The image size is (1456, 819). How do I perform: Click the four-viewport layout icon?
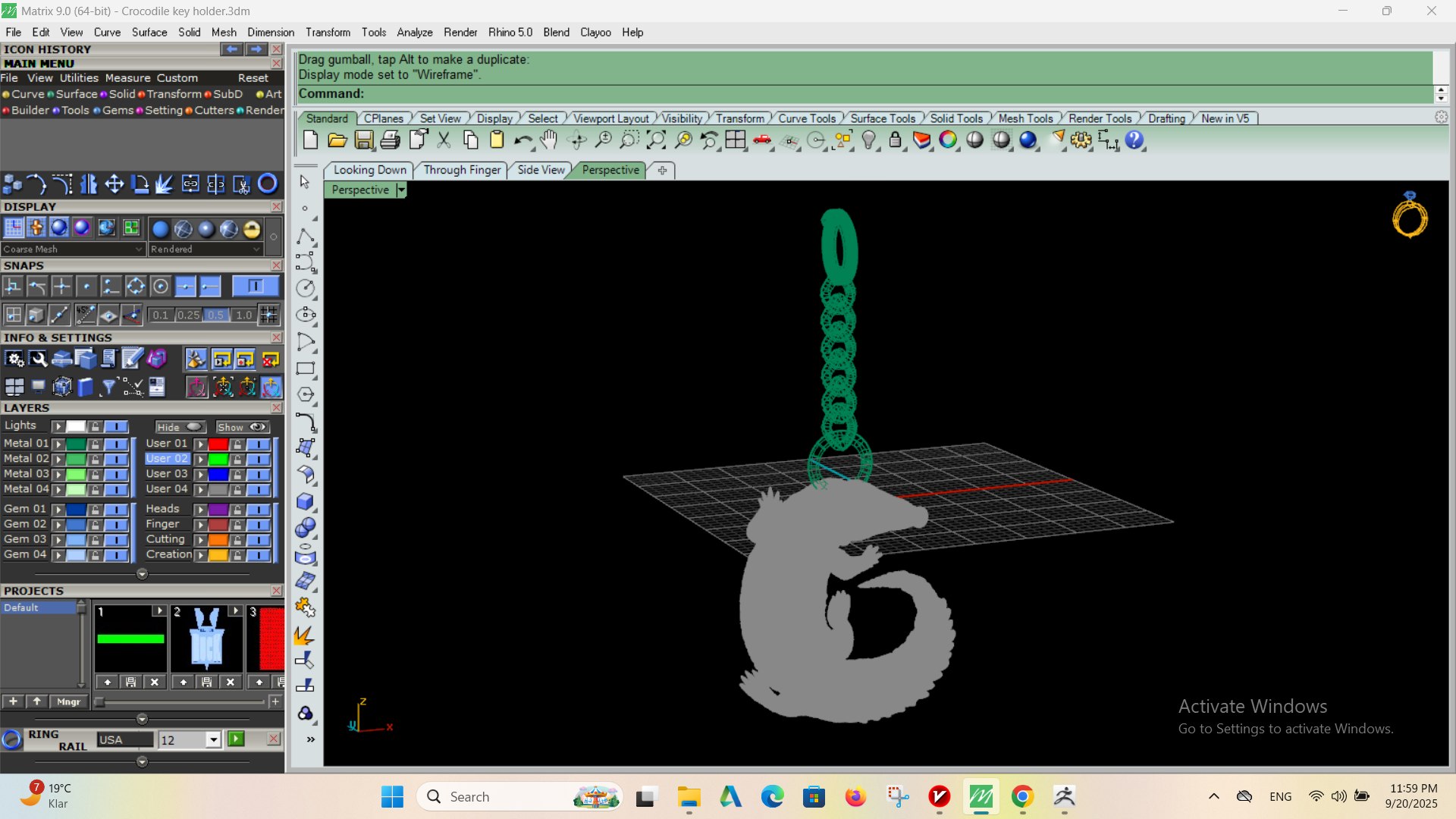tap(736, 140)
